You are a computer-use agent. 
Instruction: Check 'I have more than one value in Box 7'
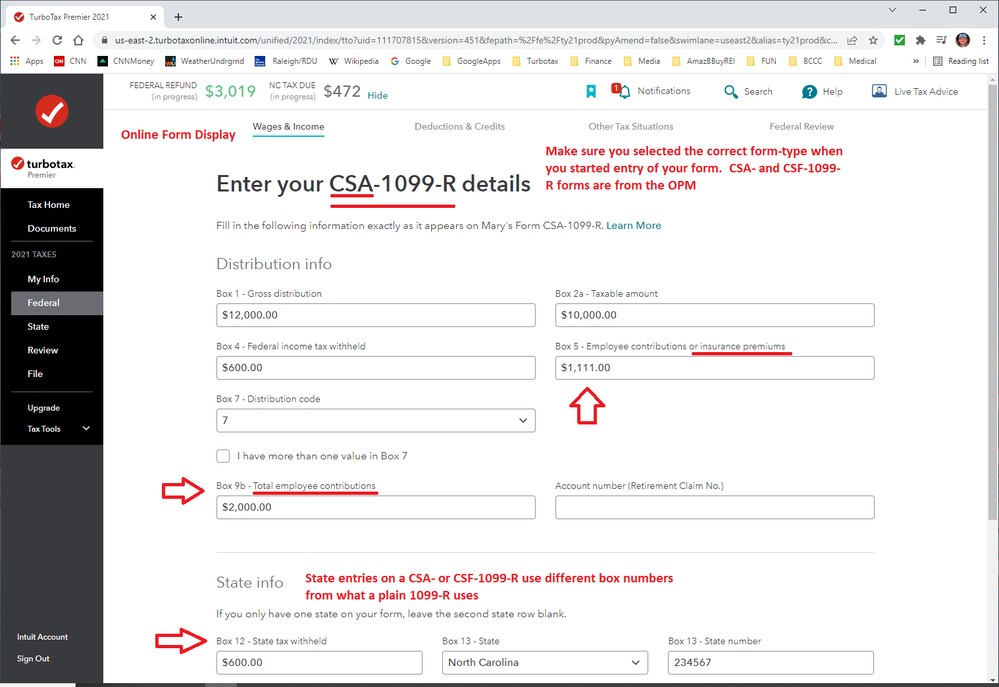pyautogui.click(x=223, y=456)
